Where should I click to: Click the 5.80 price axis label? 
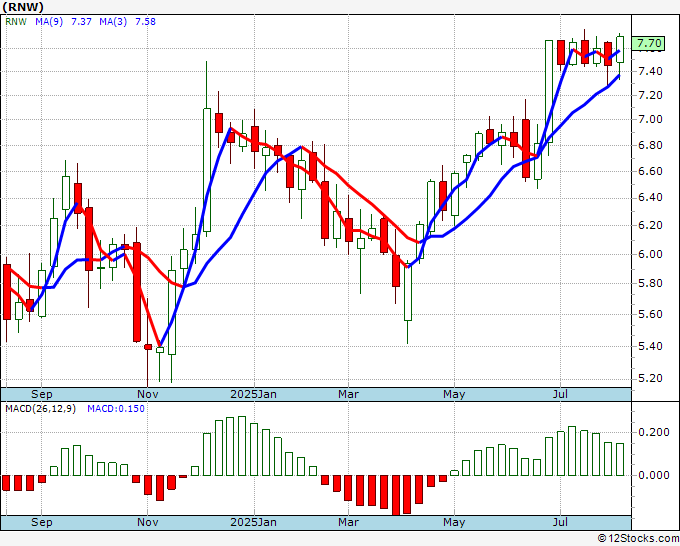(x=650, y=284)
